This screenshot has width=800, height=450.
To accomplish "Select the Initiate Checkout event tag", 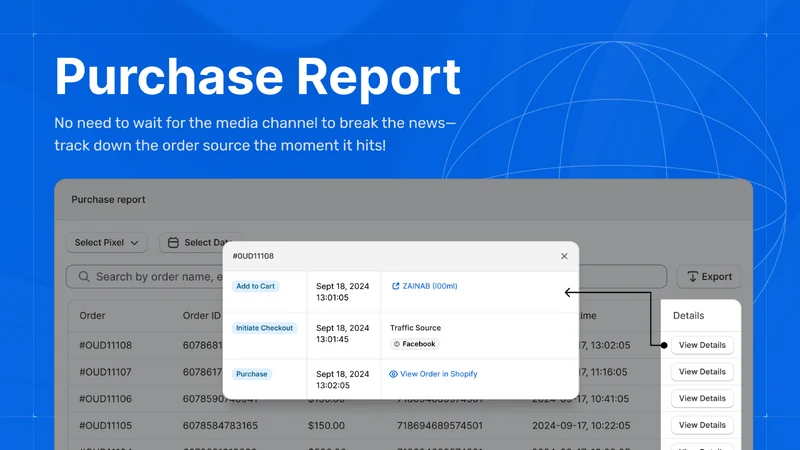I will (264, 328).
